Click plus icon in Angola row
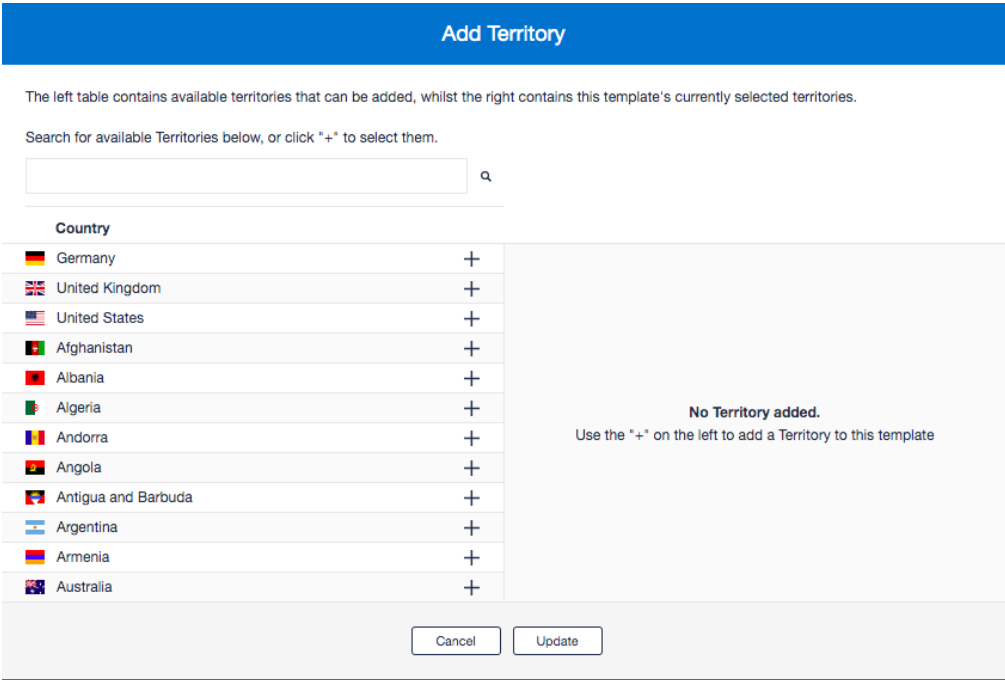This screenshot has height=680, width=1005. point(472,469)
